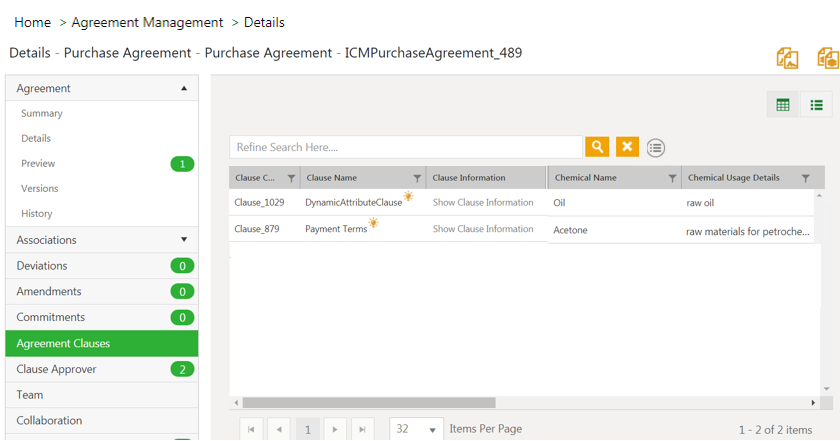Show Clause Information for Clause_1029
840x441 pixels.
(483, 202)
